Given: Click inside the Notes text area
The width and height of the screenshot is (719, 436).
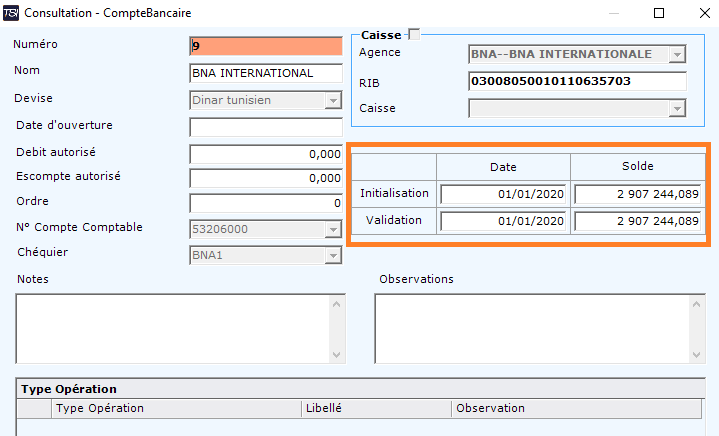Looking at the screenshot, I should click(172, 329).
